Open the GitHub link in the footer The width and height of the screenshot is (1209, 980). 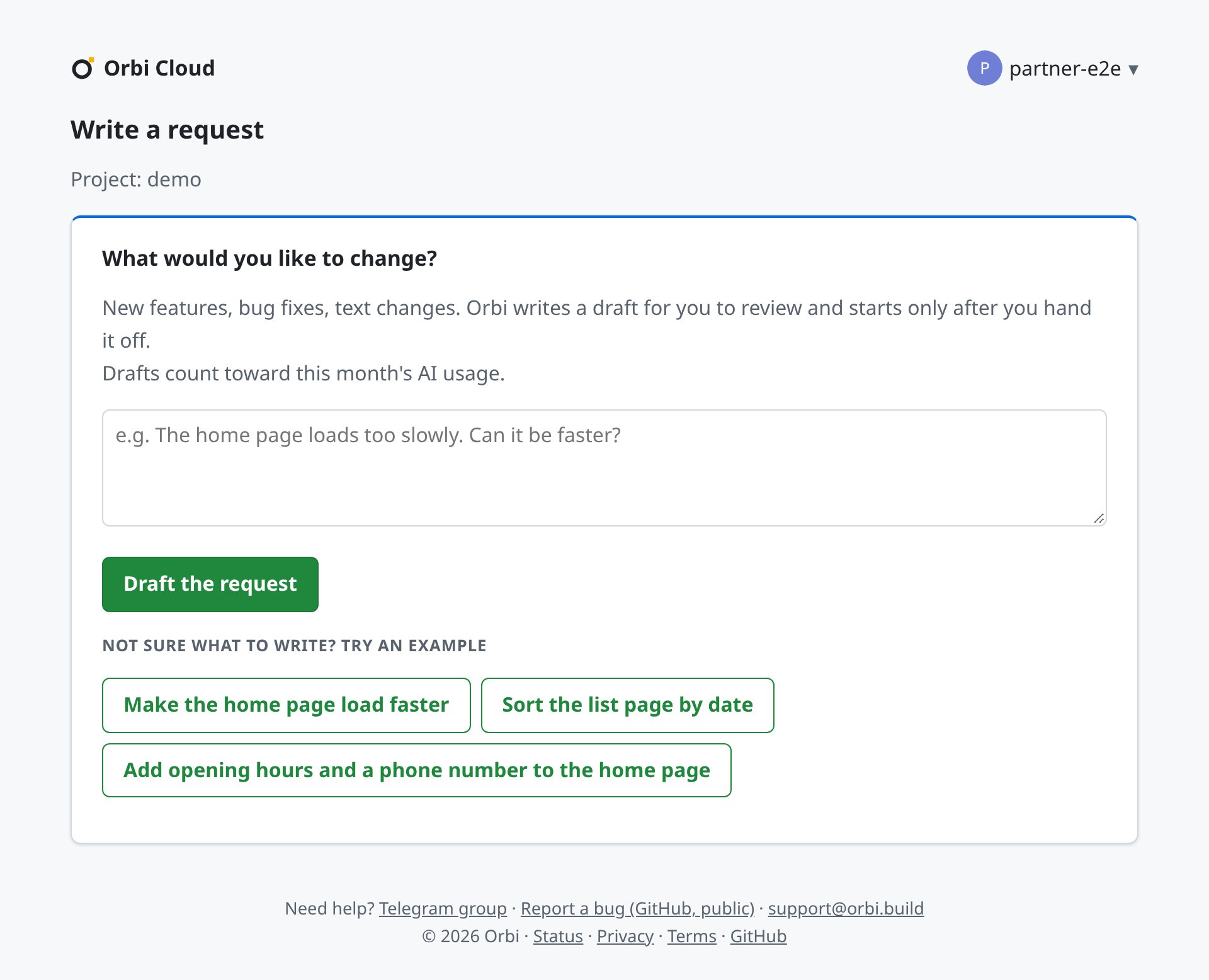tap(758, 936)
